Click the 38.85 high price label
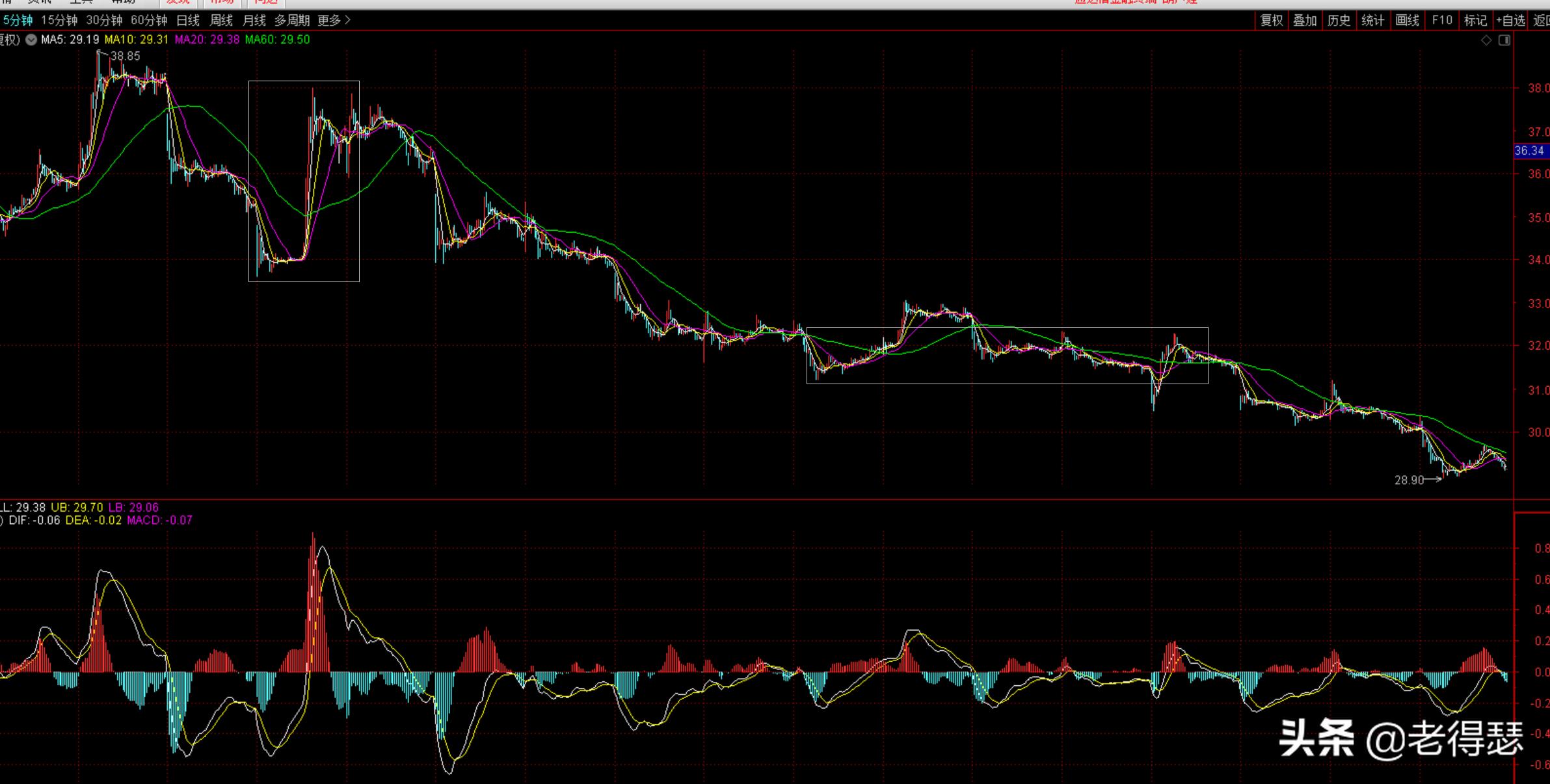1550x784 pixels. click(125, 57)
